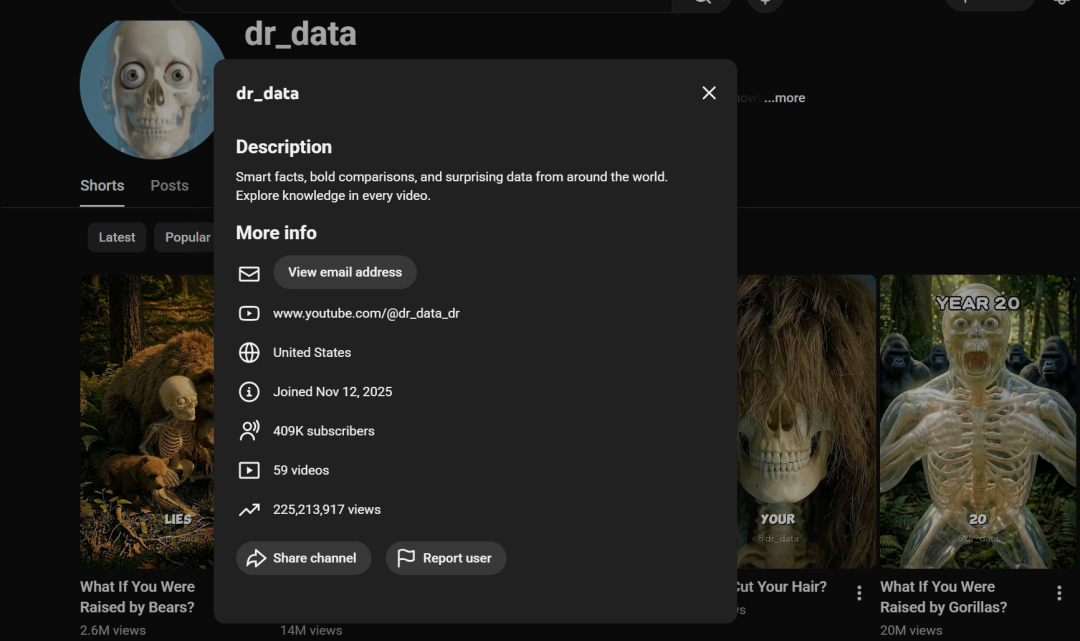Open the Cut Your Hair short thumbnail
Image resolution: width=1080 pixels, height=641 pixels.
pos(806,421)
